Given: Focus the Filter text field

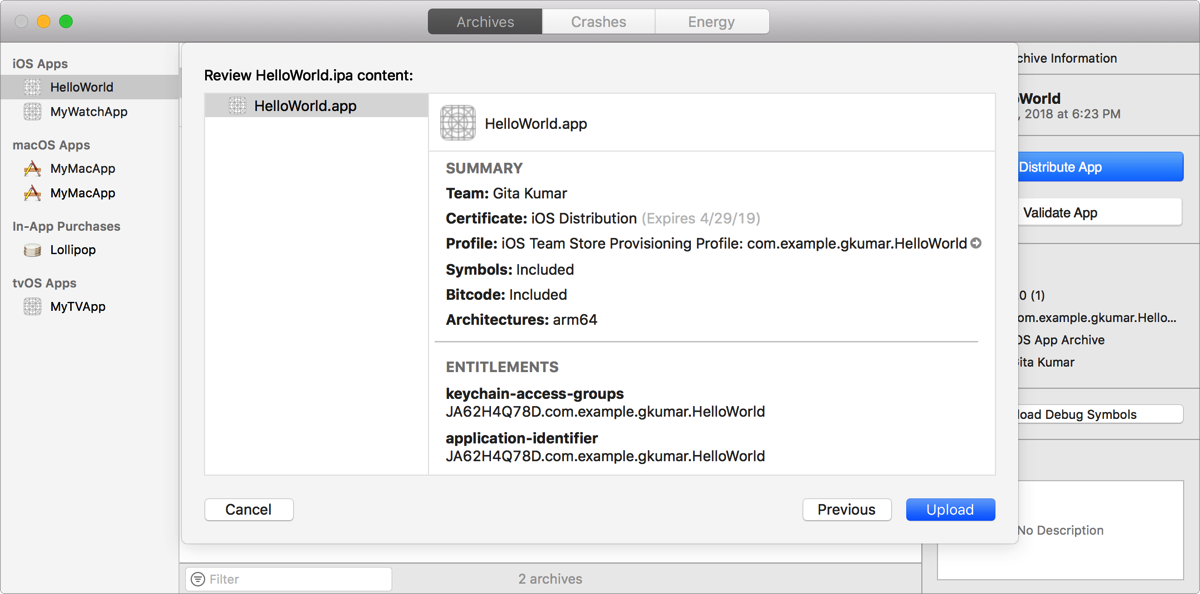Looking at the screenshot, I should (x=295, y=579).
